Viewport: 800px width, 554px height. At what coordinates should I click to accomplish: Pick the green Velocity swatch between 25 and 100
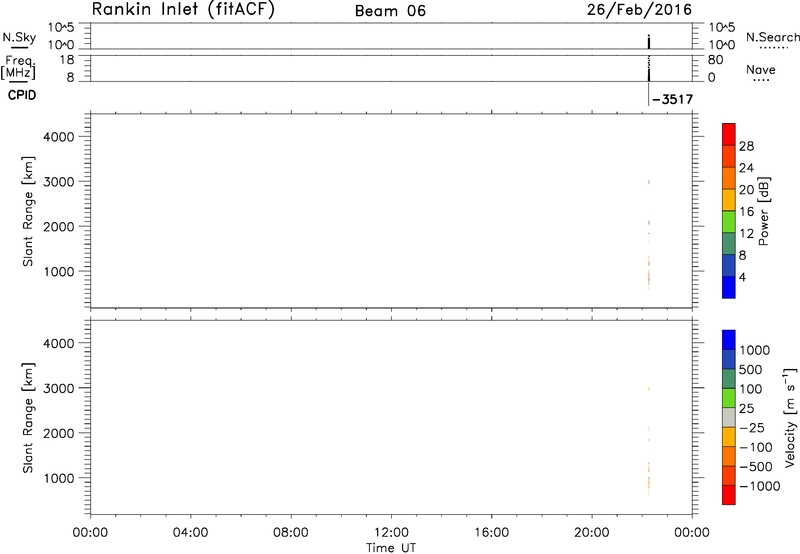(x=729, y=398)
